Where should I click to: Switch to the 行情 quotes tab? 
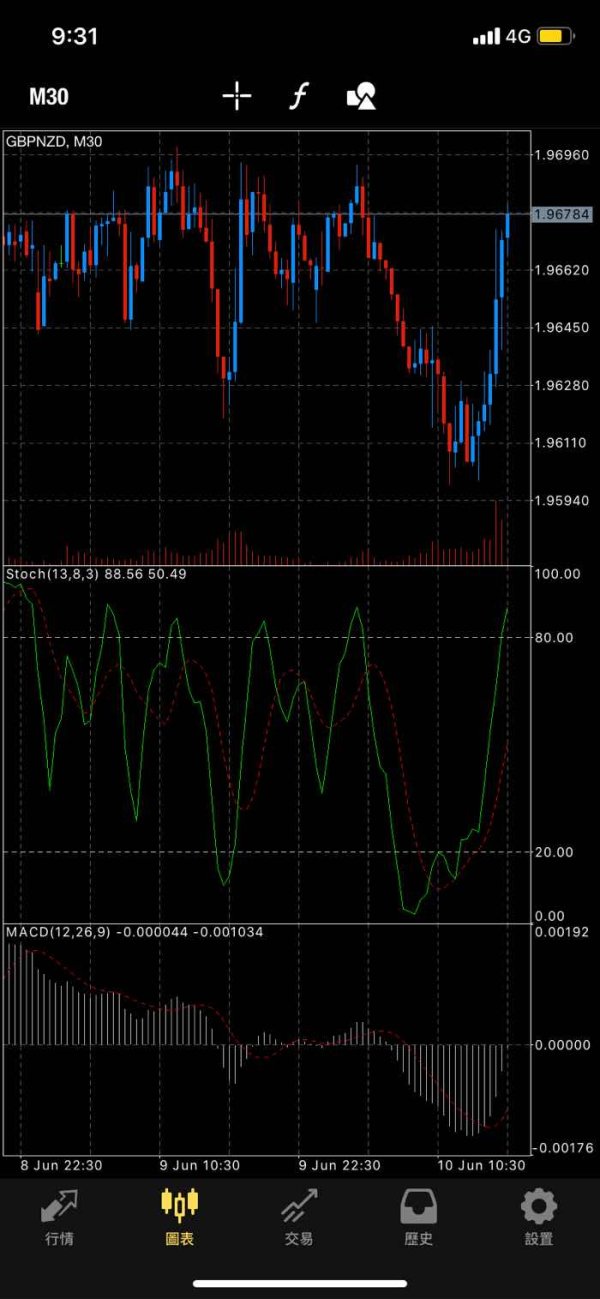[x=59, y=1218]
